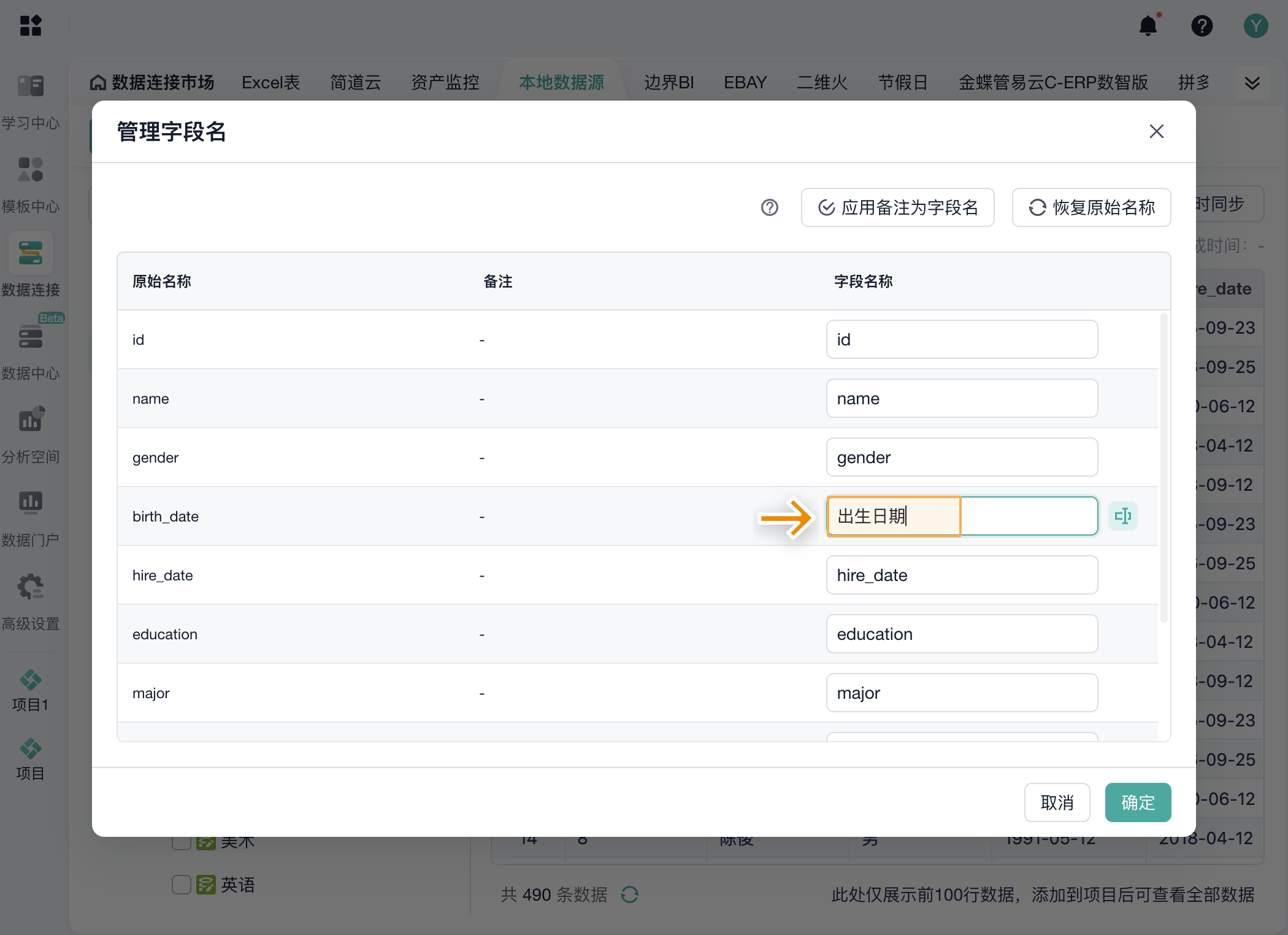The image size is (1288, 935).
Task: Open 数据中心 in the sidebar
Action: coord(31,351)
